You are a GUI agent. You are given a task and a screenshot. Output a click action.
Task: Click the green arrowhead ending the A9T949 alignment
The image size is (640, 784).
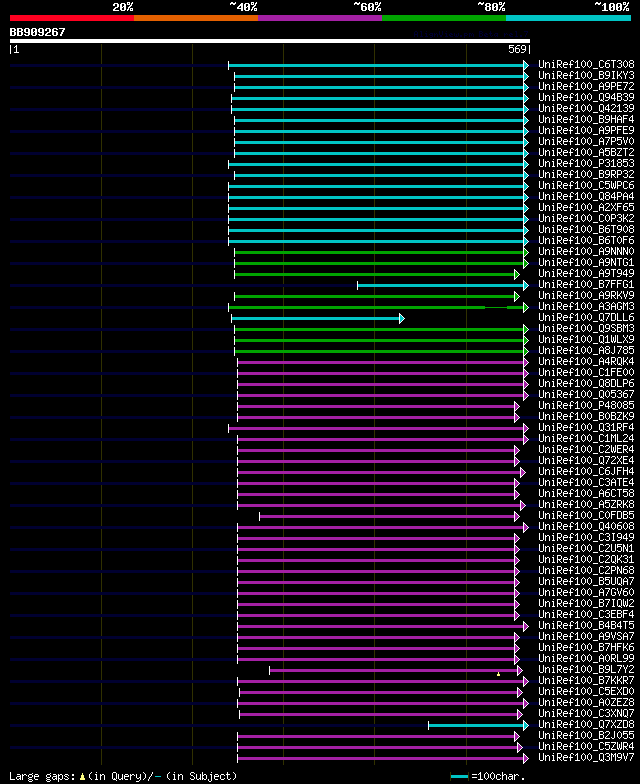517,274
